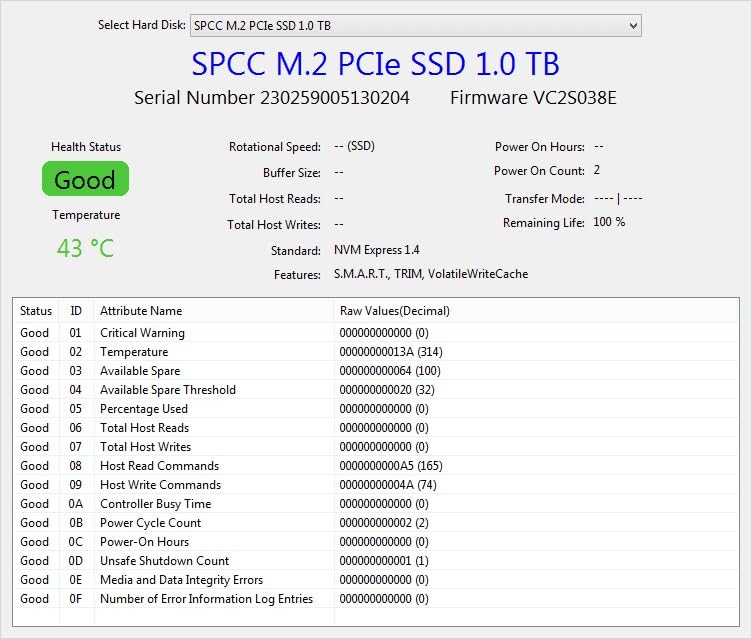Image resolution: width=752 pixels, height=639 pixels.
Task: Select the Unsafe Shutdown Count row
Action: pyautogui.click(x=376, y=561)
